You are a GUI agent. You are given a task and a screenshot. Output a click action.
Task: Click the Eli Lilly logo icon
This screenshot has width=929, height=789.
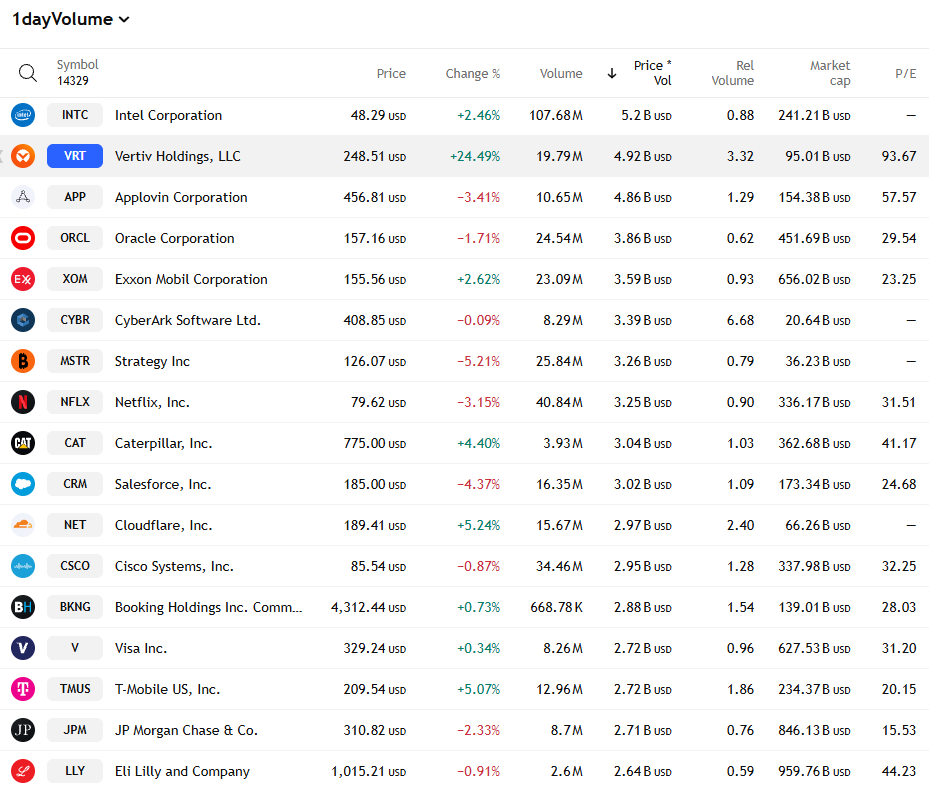pyautogui.click(x=23, y=771)
